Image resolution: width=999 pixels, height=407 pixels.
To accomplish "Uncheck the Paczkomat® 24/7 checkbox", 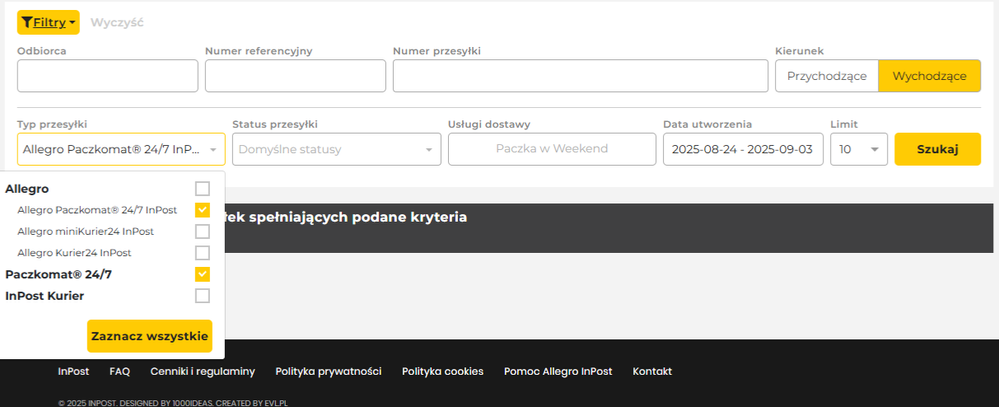I will [x=203, y=275].
